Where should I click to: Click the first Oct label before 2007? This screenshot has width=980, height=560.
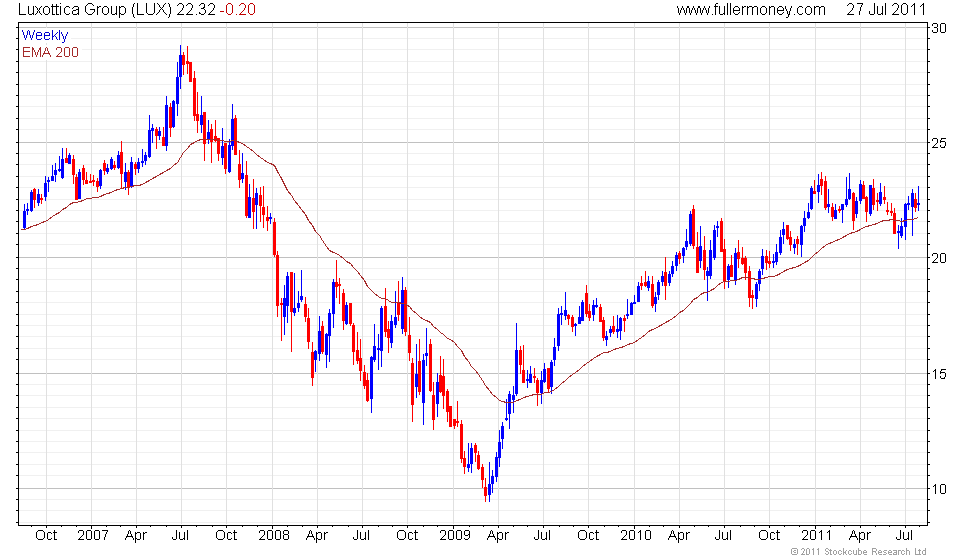(x=46, y=535)
